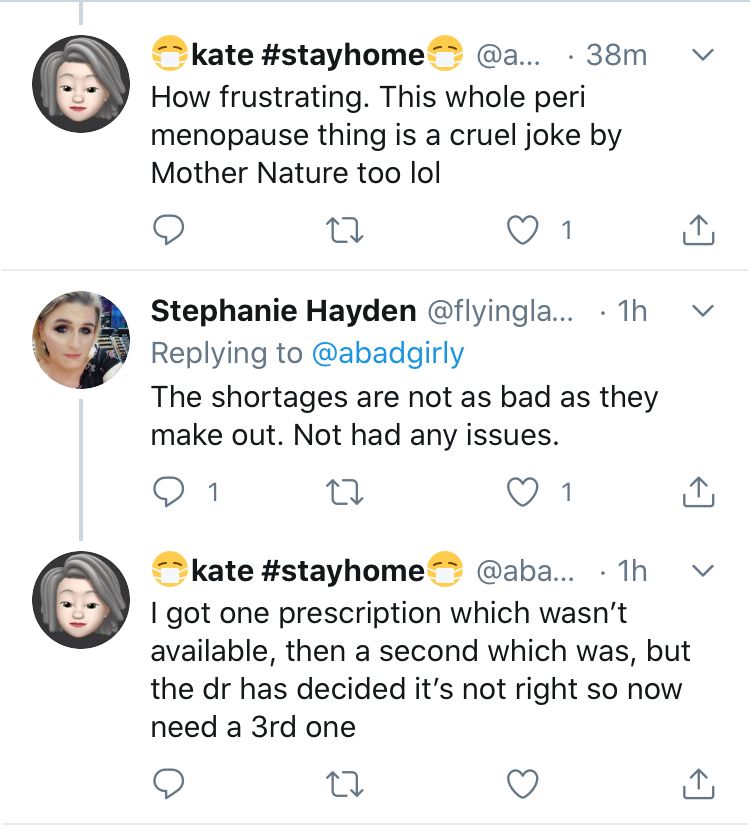The height and width of the screenshot is (838, 750).
Task: Open options chevron on kate's prescription tweet
Action: [x=702, y=570]
